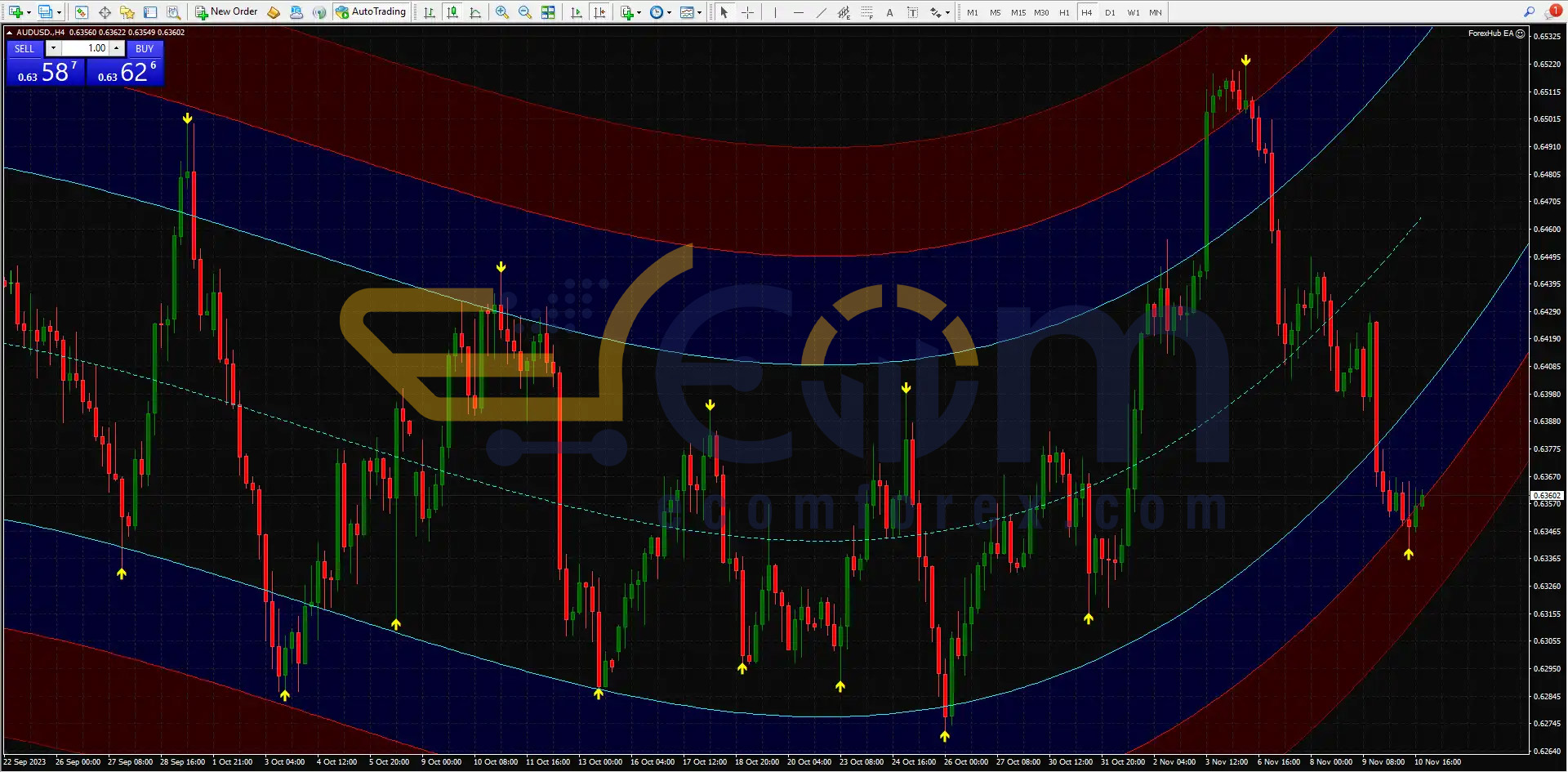Switch to bar chart display
Screen dimensions: 1568x772
click(430, 12)
